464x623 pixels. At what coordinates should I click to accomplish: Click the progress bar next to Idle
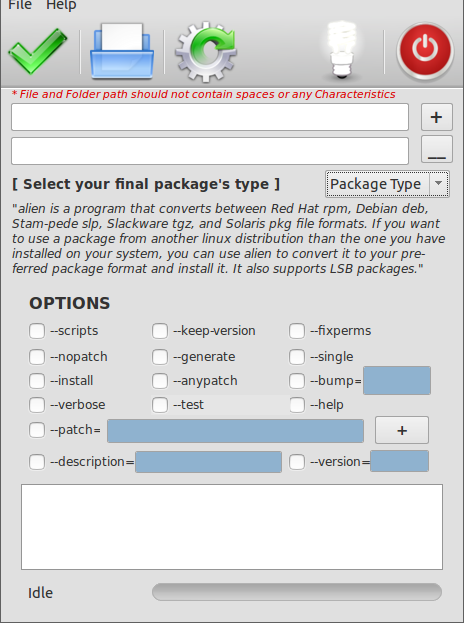[x=297, y=592]
